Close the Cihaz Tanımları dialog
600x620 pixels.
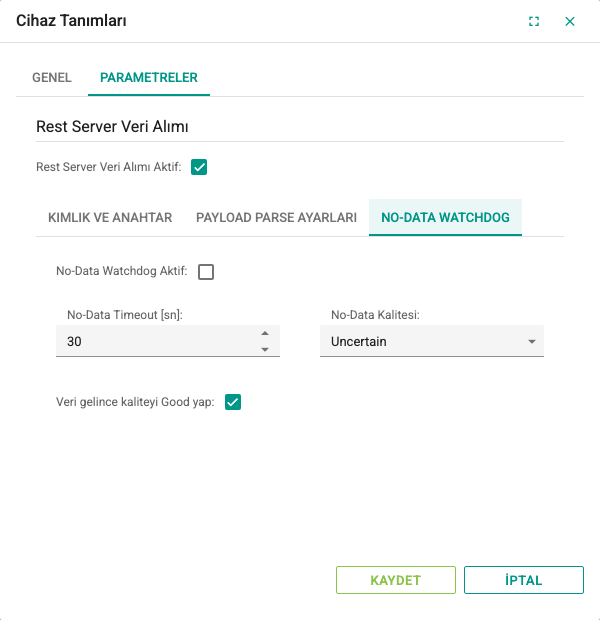click(x=570, y=21)
